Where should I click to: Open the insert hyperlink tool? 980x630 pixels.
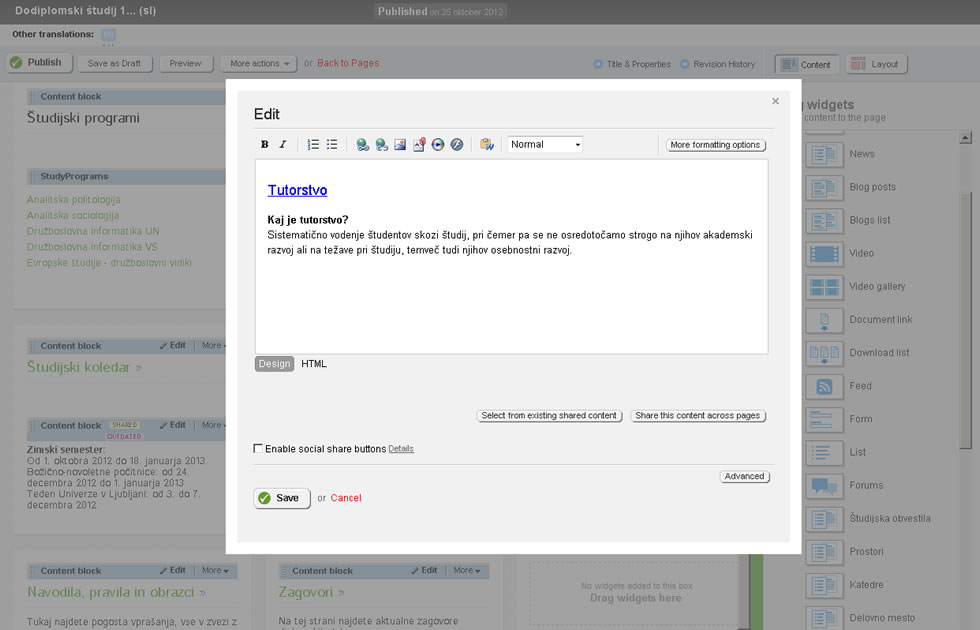(363, 145)
